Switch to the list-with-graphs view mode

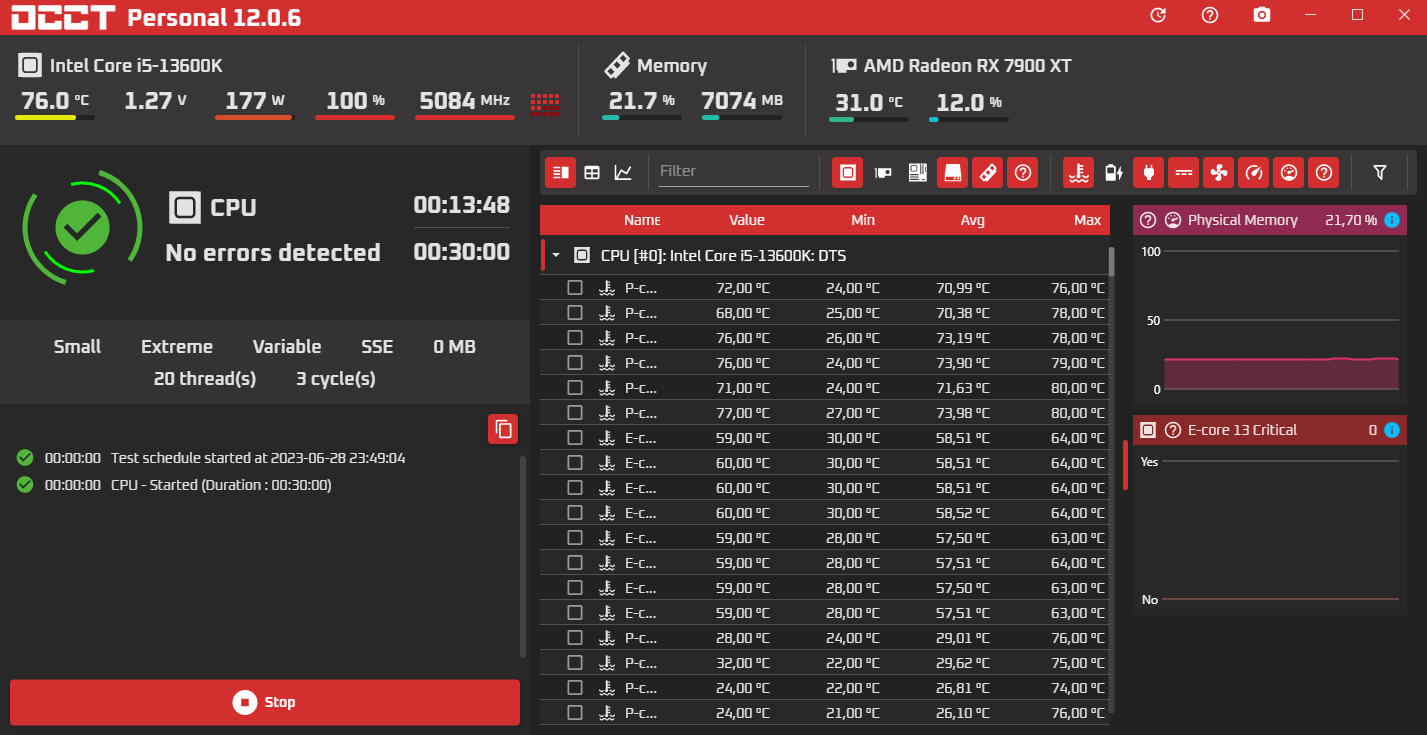click(560, 172)
